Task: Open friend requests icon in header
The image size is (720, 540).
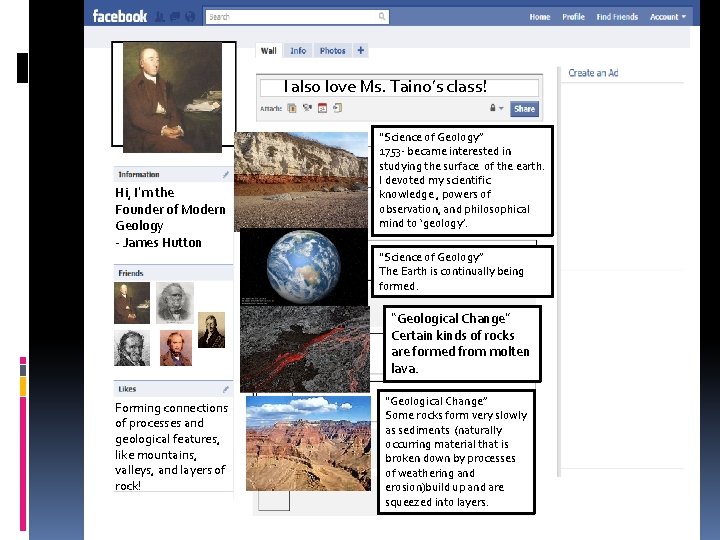Action: coord(159,17)
